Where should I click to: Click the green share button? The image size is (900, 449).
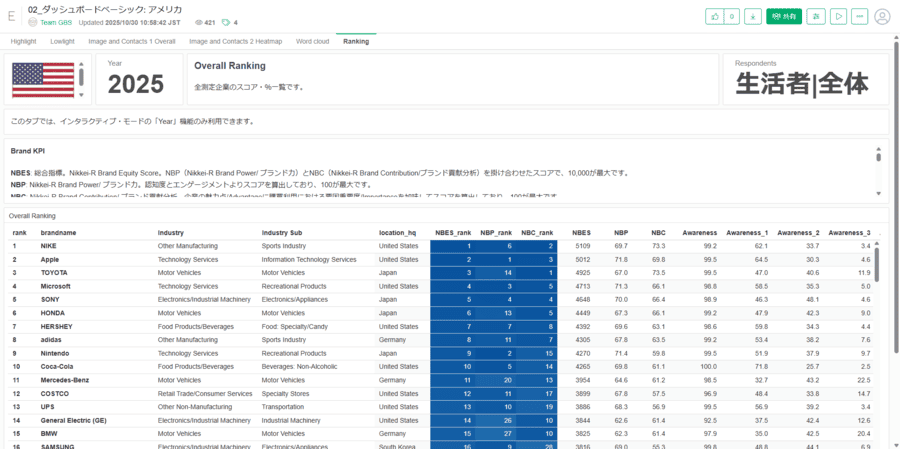tap(784, 17)
